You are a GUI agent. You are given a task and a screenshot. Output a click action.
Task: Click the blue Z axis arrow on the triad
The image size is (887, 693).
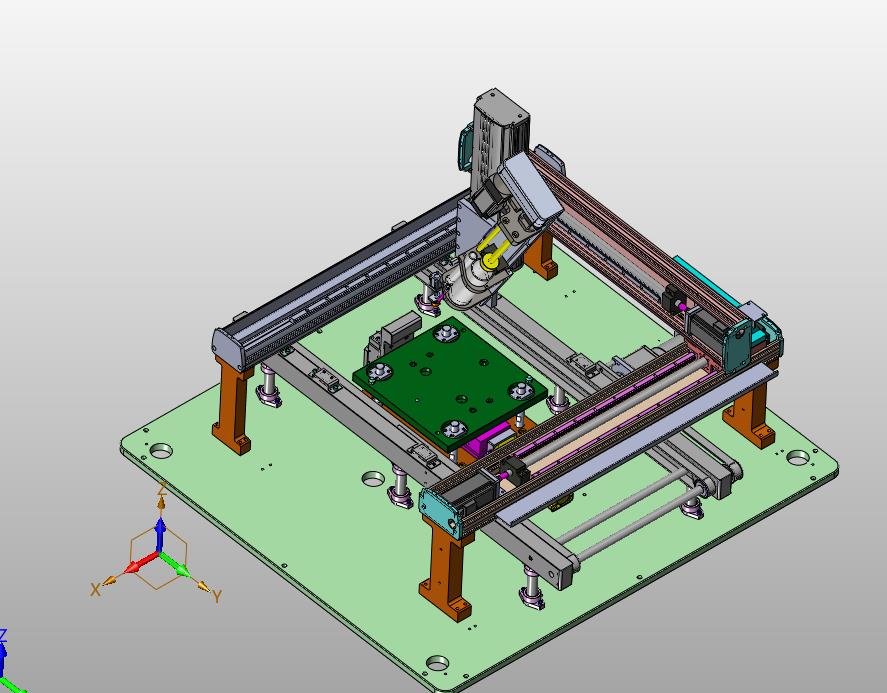click(x=160, y=533)
